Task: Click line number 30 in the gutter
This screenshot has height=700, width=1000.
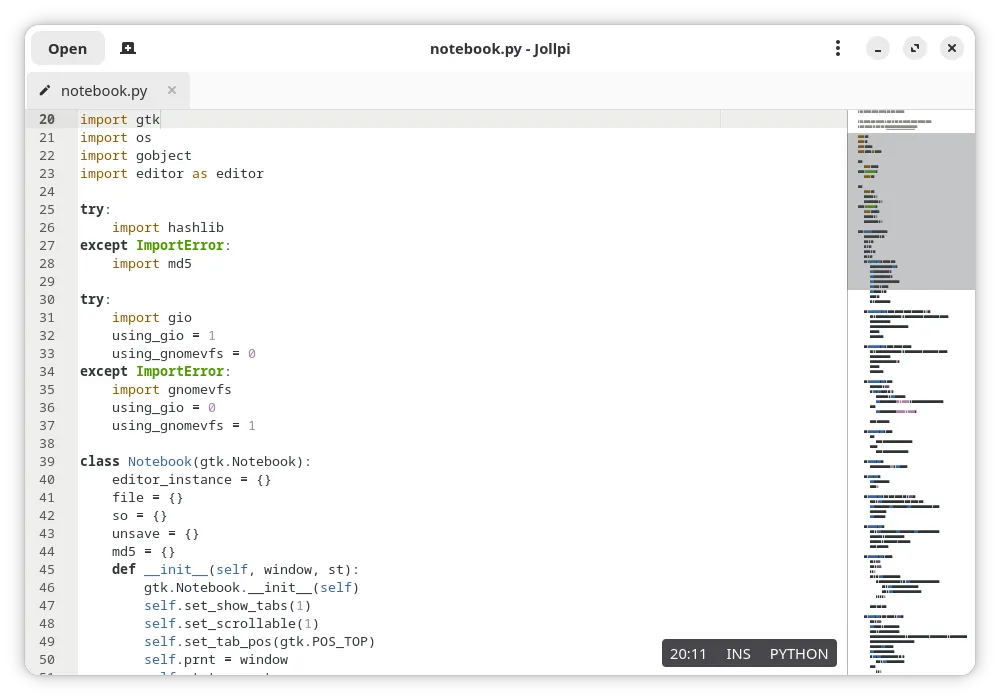Action: (x=47, y=300)
